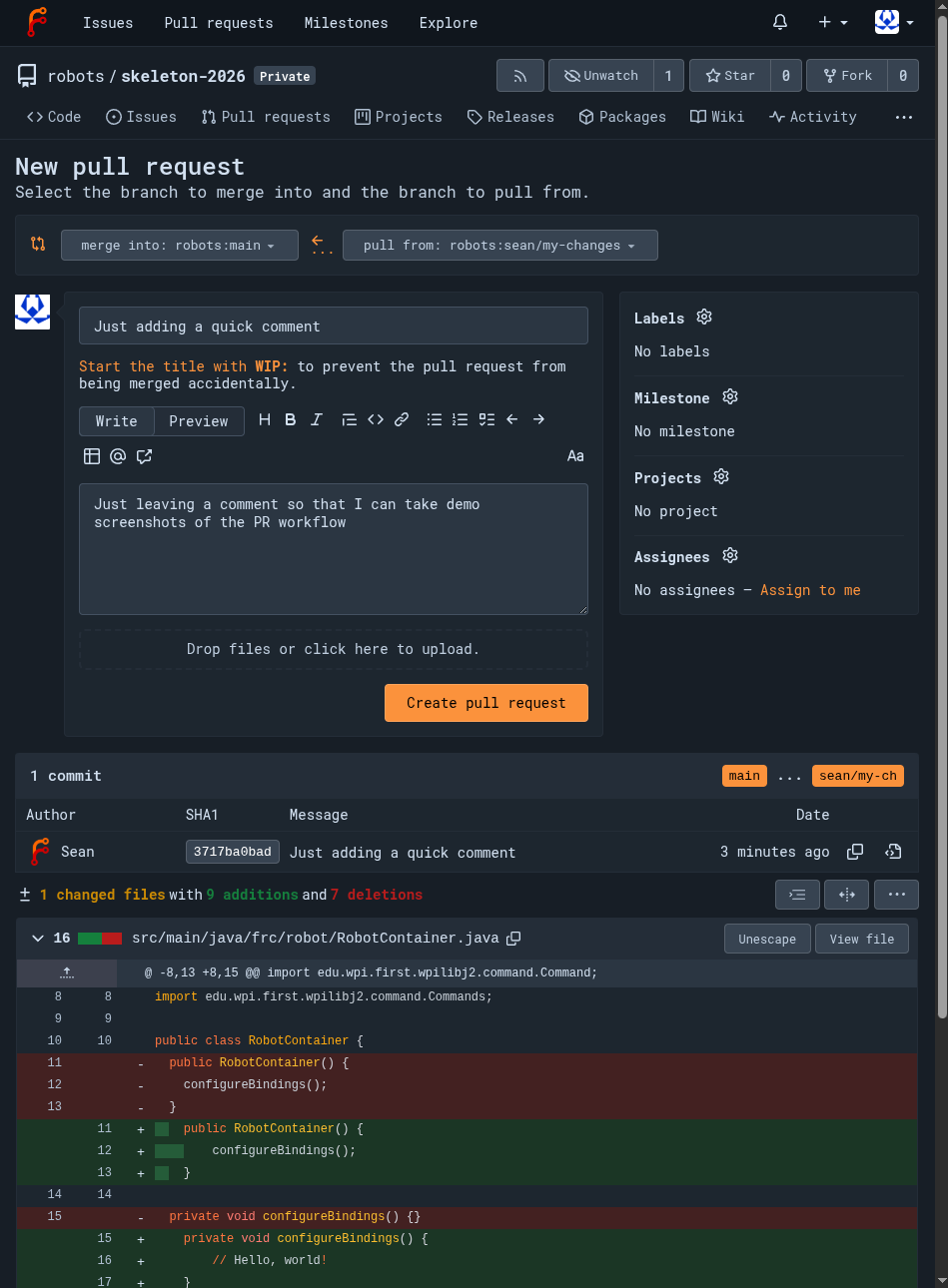948x1288 pixels.
Task: Click the comment body text area
Action: point(334,549)
